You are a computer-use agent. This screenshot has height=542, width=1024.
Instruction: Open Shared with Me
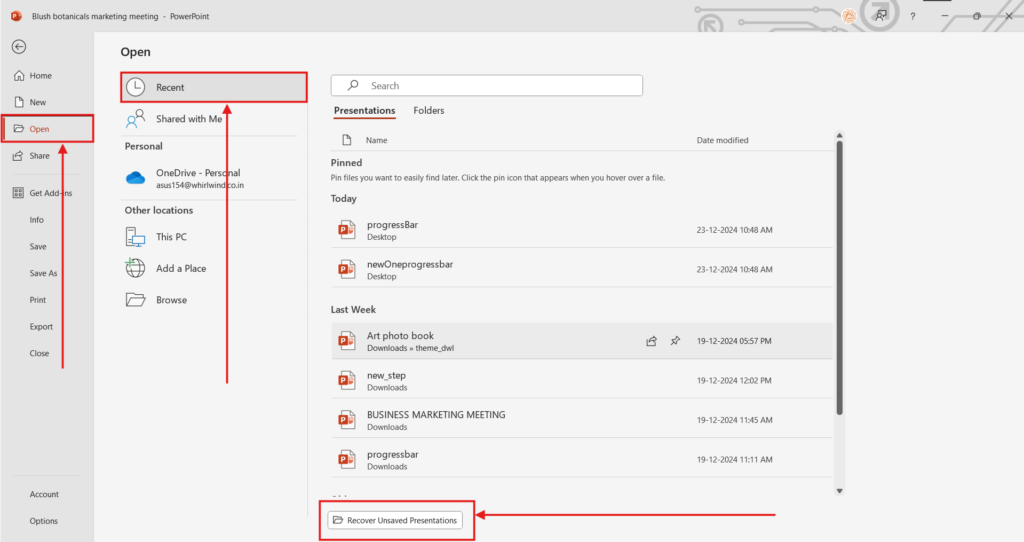tap(188, 119)
